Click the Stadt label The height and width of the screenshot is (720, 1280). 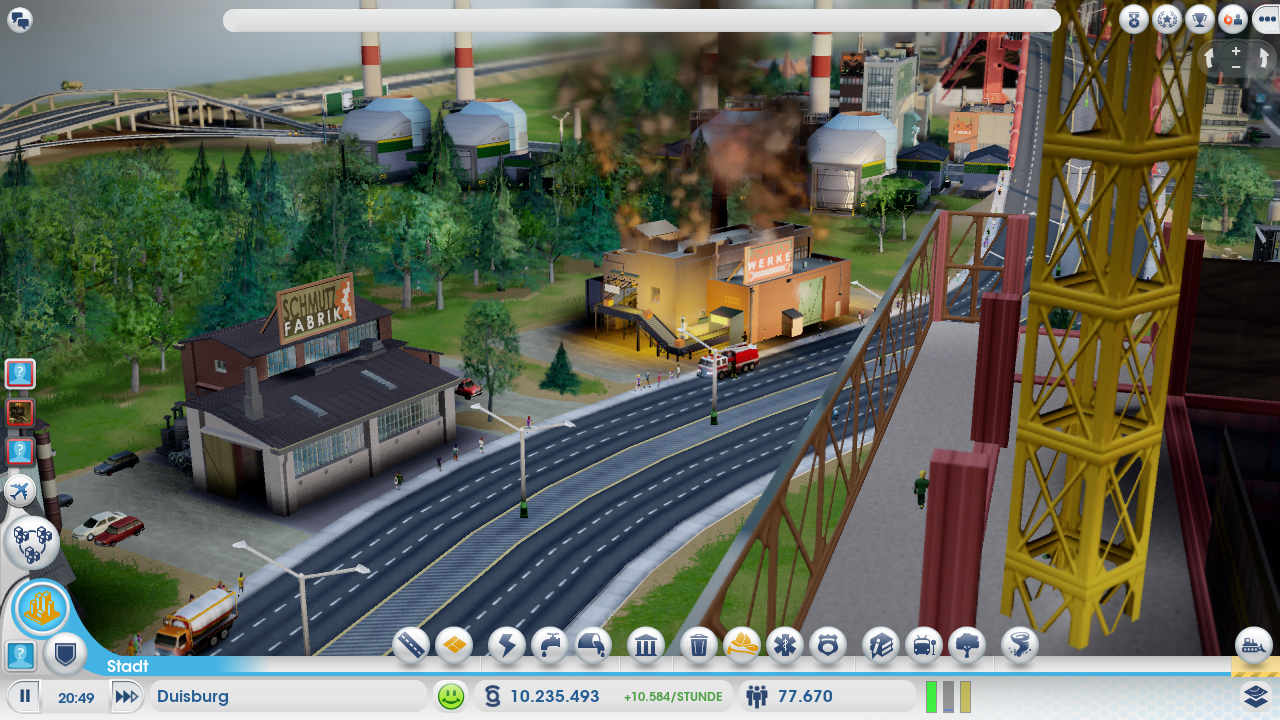(128, 666)
